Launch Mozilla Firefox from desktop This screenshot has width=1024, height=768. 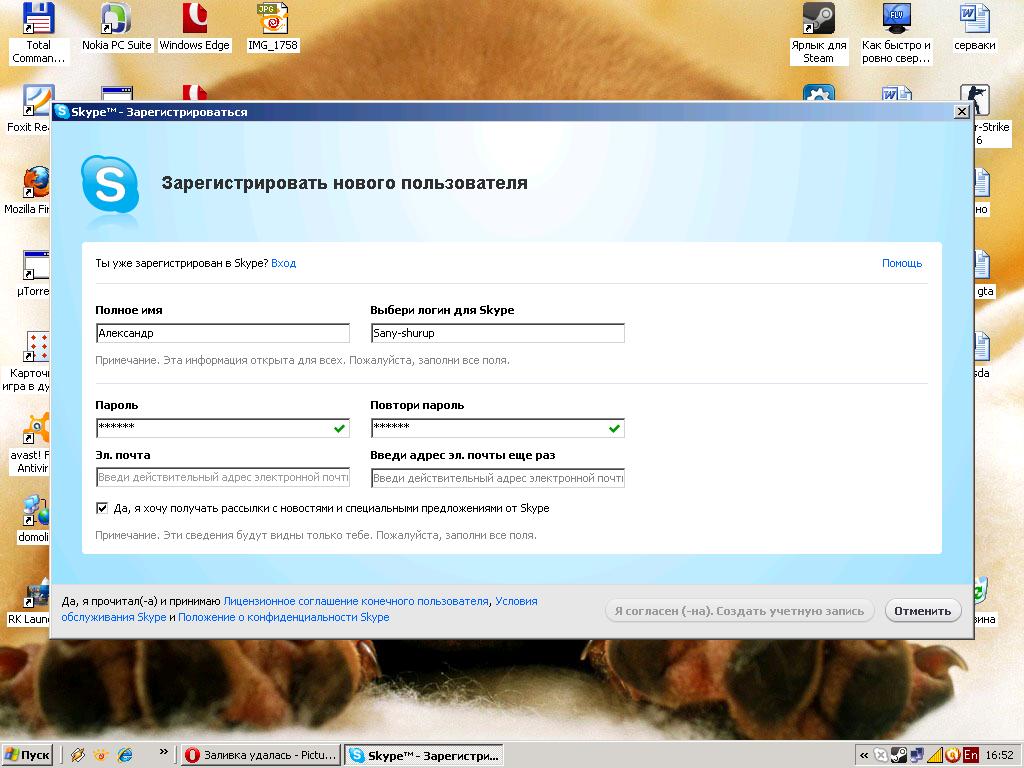[x=29, y=191]
